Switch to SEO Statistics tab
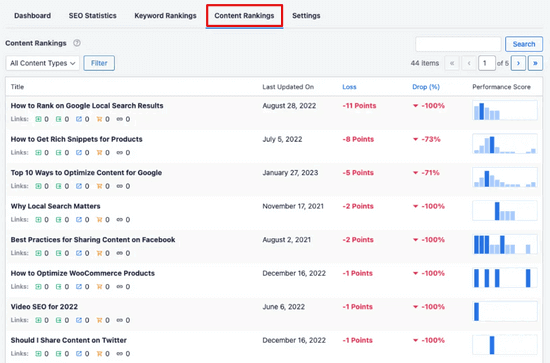550x363 pixels. point(93,16)
